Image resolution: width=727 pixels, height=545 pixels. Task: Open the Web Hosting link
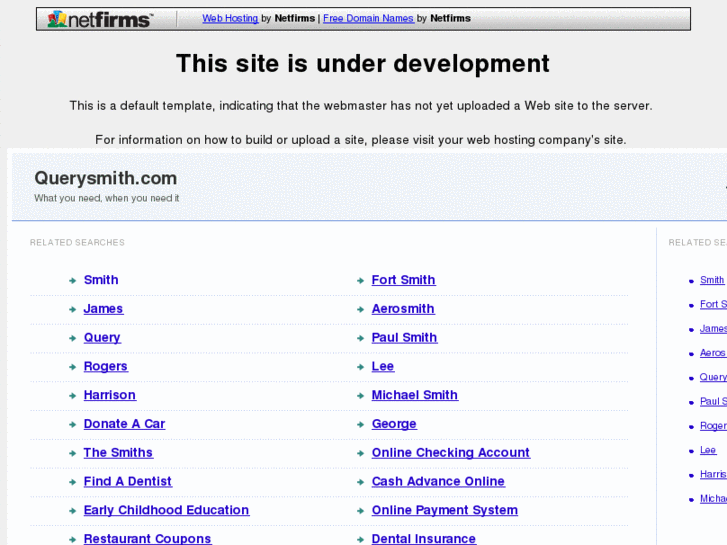[230, 19]
